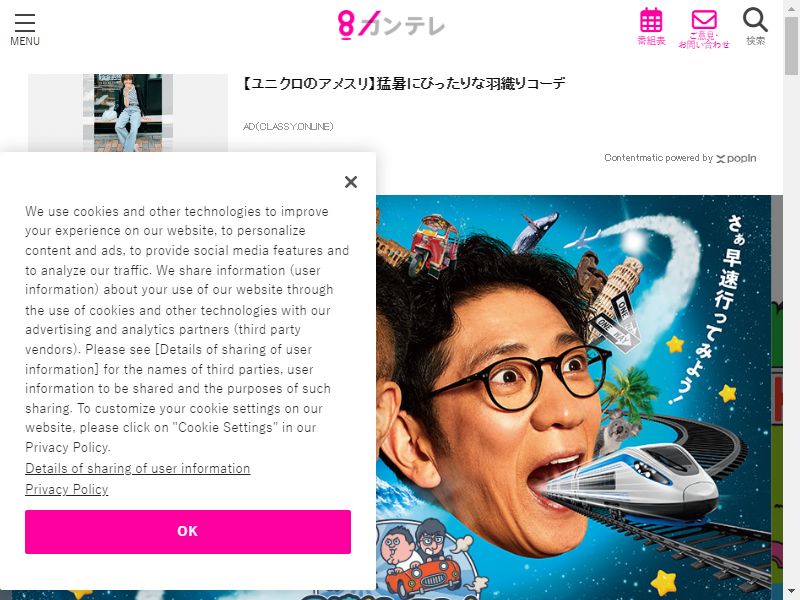The height and width of the screenshot is (600, 800).
Task: Click the pink OK button
Action: pyautogui.click(x=188, y=532)
